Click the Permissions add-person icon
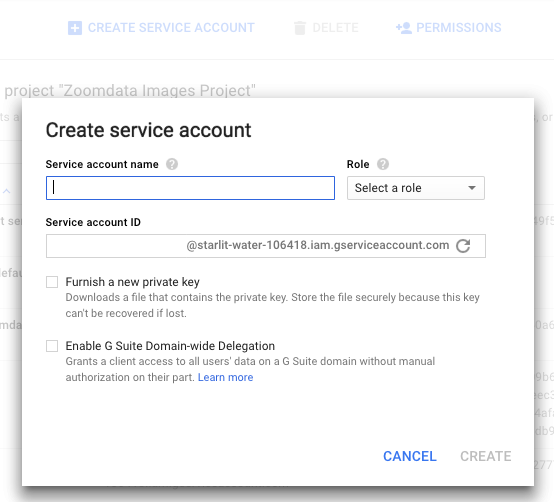The width and height of the screenshot is (554, 502). [404, 28]
